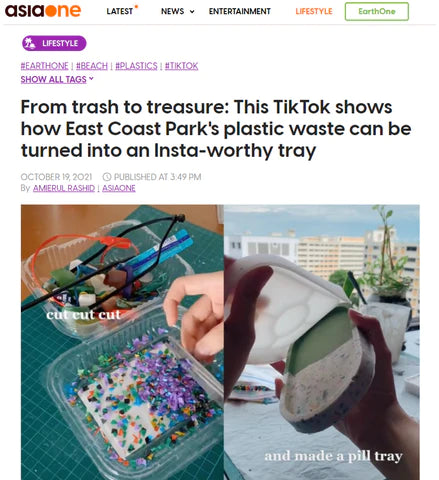The height and width of the screenshot is (480, 439).
Task: Go to the Entertainment section
Action: pos(240,11)
